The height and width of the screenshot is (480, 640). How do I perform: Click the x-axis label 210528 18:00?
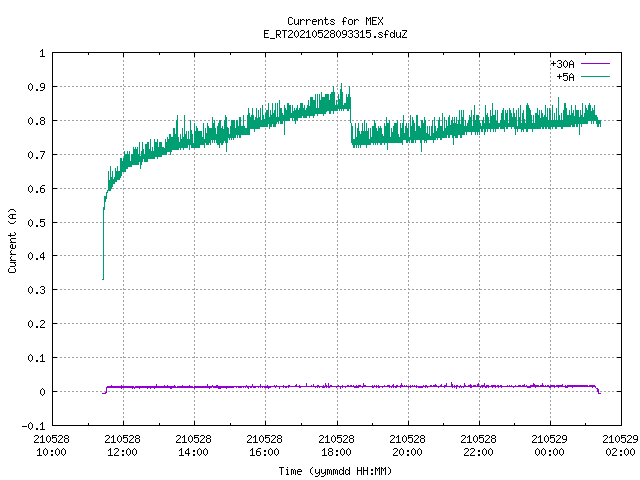336,446
